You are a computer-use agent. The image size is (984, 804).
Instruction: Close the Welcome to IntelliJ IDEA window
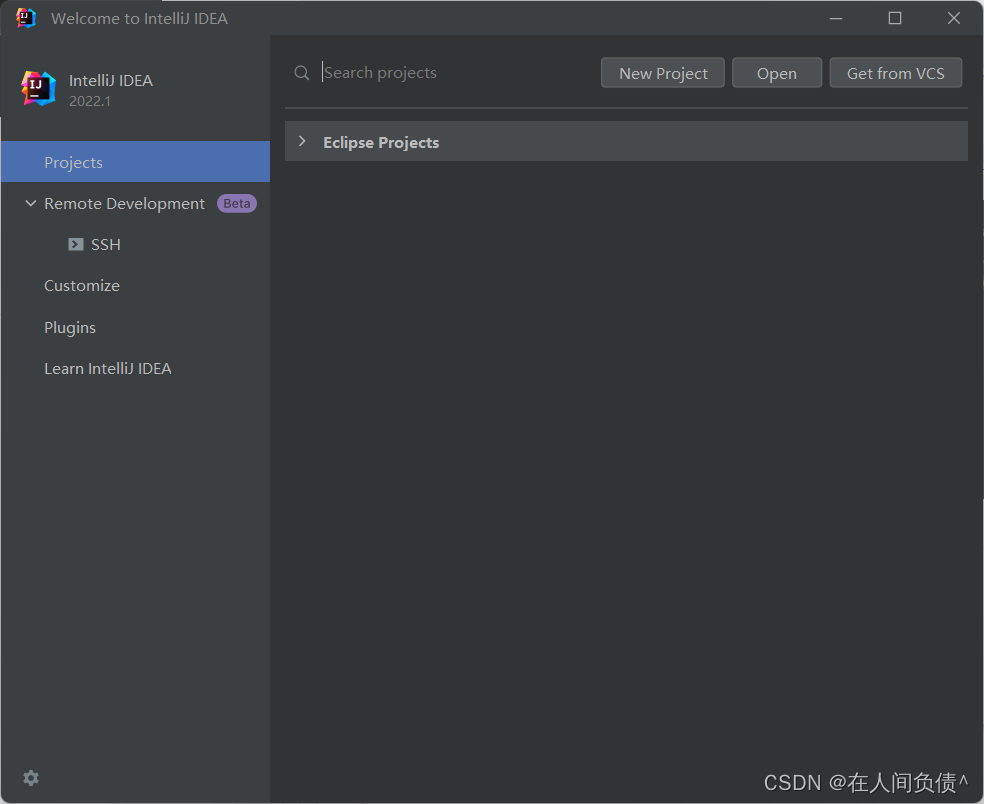(954, 18)
